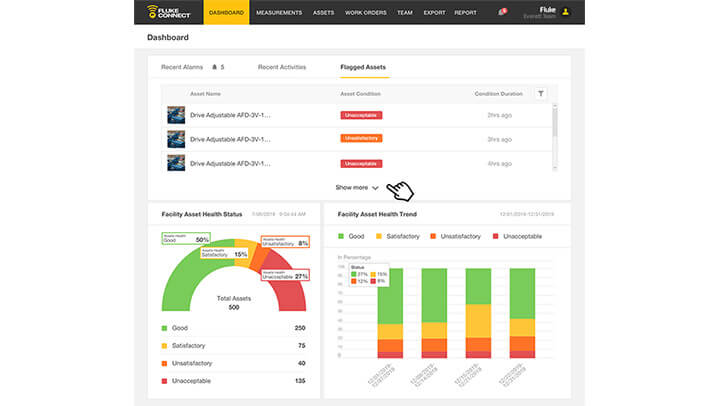Select the Unacceptable row showing 135
The width and height of the screenshot is (720, 406).
pyautogui.click(x=234, y=381)
